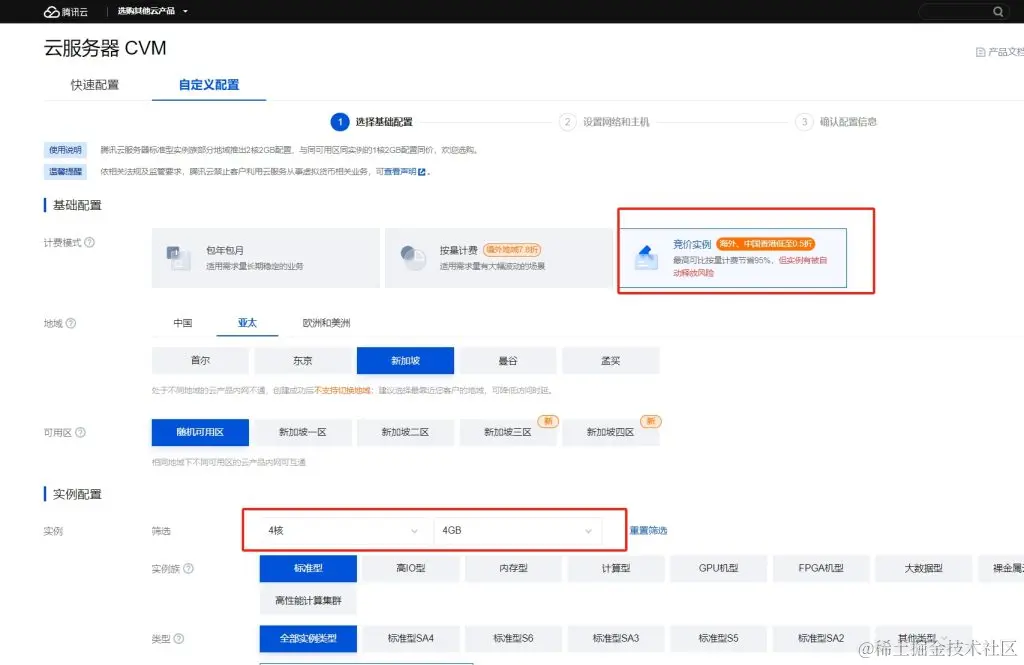
Task: Click the 竞价实例 bidding icon
Action: pos(646,257)
